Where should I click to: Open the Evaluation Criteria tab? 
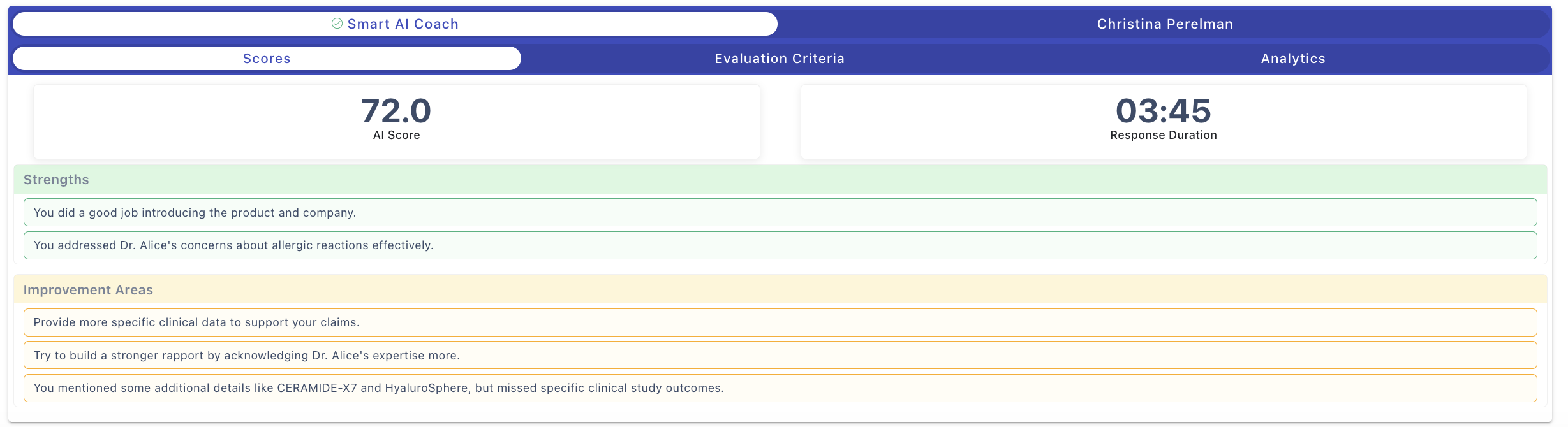(780, 59)
